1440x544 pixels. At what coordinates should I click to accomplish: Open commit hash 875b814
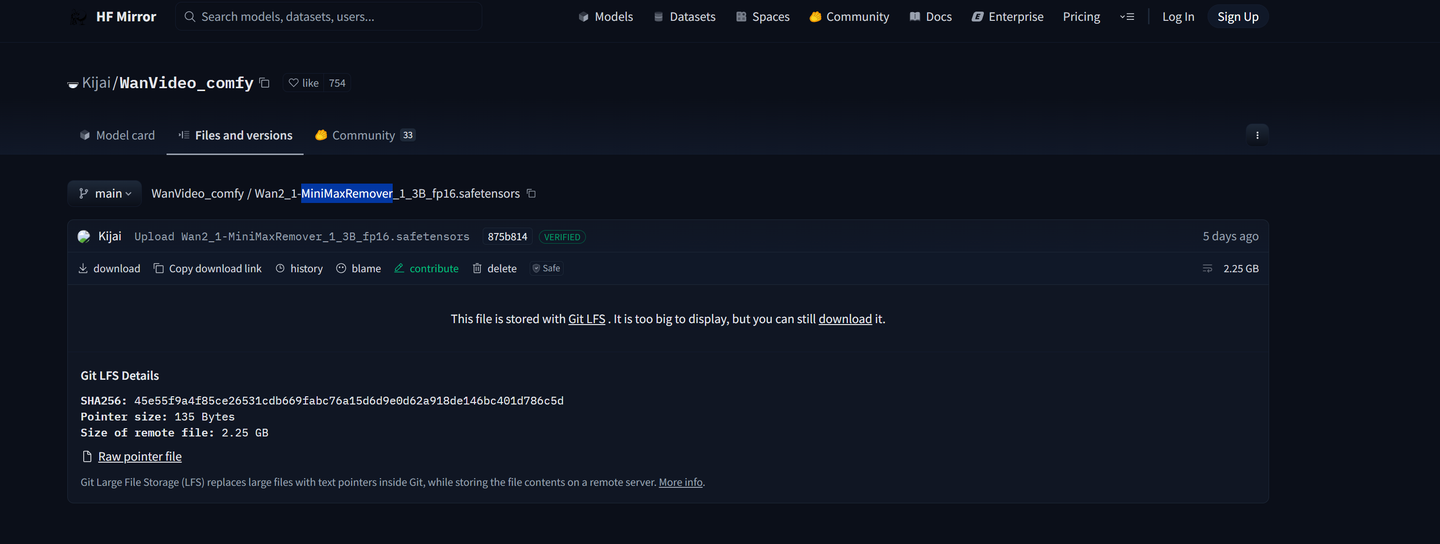click(x=507, y=237)
